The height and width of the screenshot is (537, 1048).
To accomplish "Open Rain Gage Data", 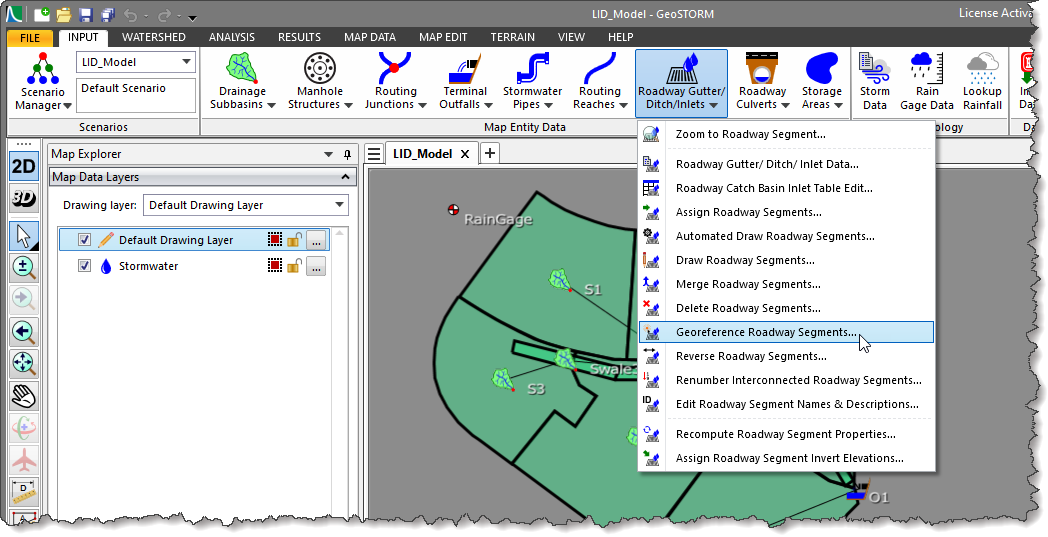I will [x=926, y=81].
